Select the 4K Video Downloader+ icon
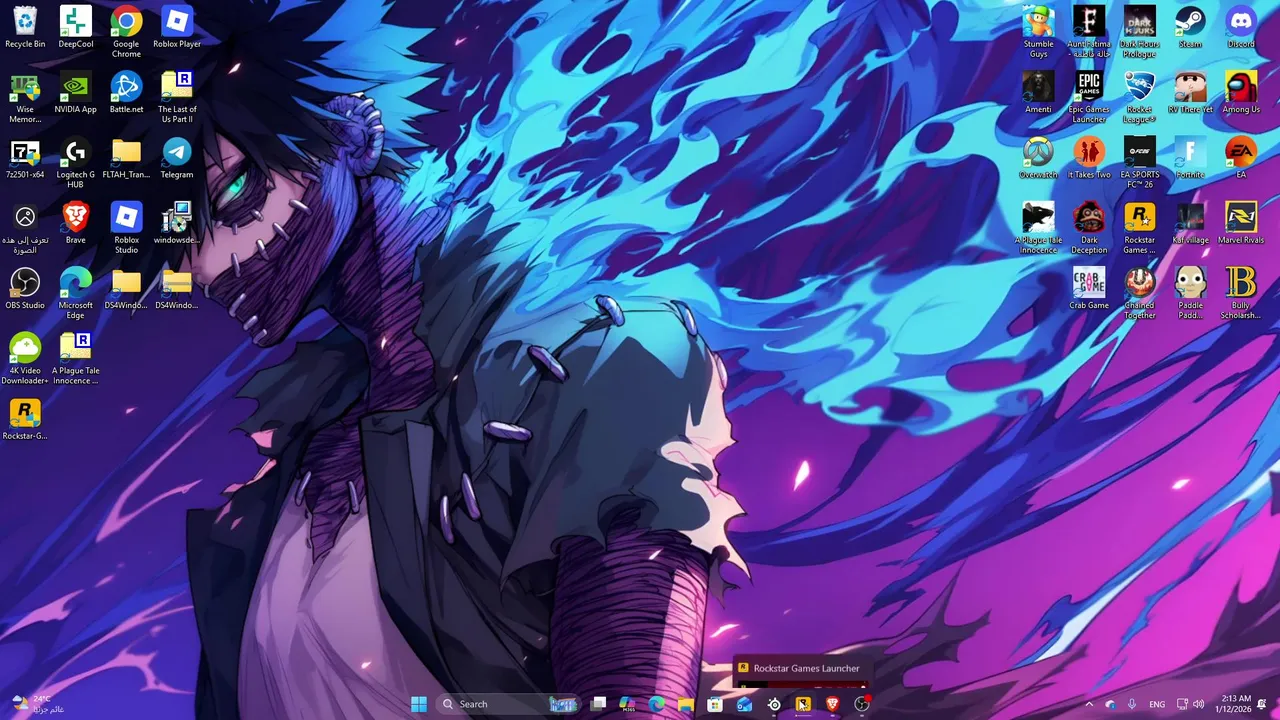1280x720 pixels. click(25, 358)
